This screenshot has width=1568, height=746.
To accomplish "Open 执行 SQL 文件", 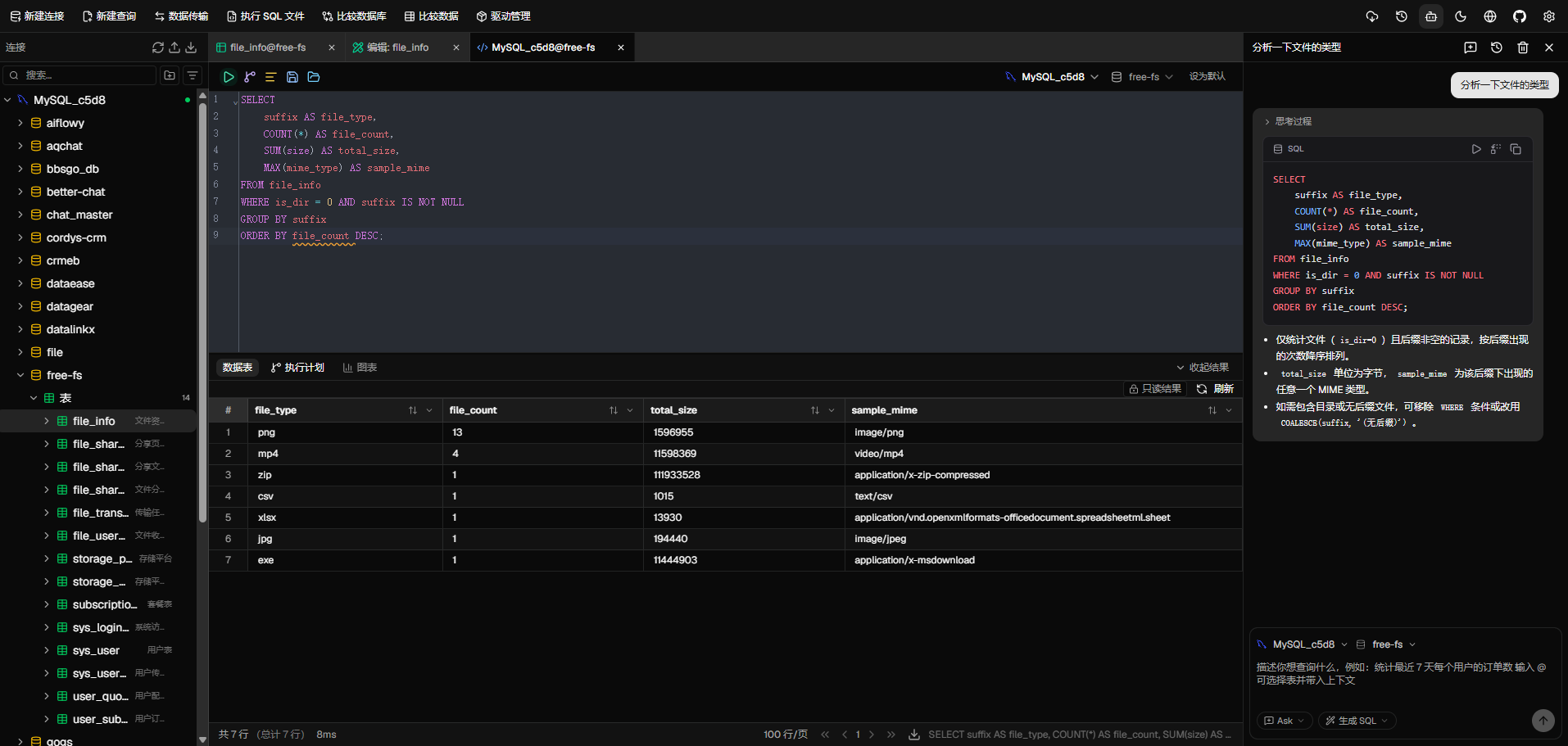I will click(x=265, y=16).
